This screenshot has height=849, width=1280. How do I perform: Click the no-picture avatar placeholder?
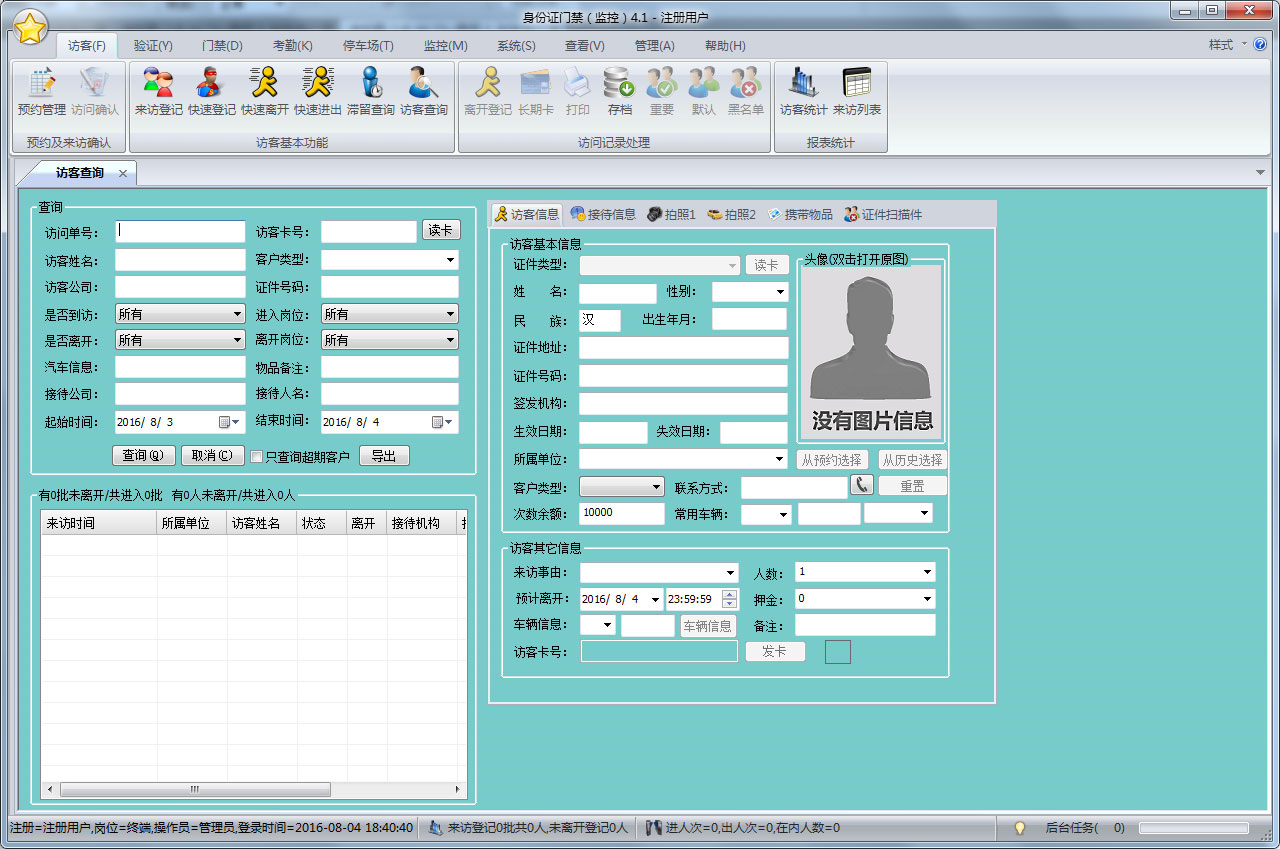tap(870, 351)
